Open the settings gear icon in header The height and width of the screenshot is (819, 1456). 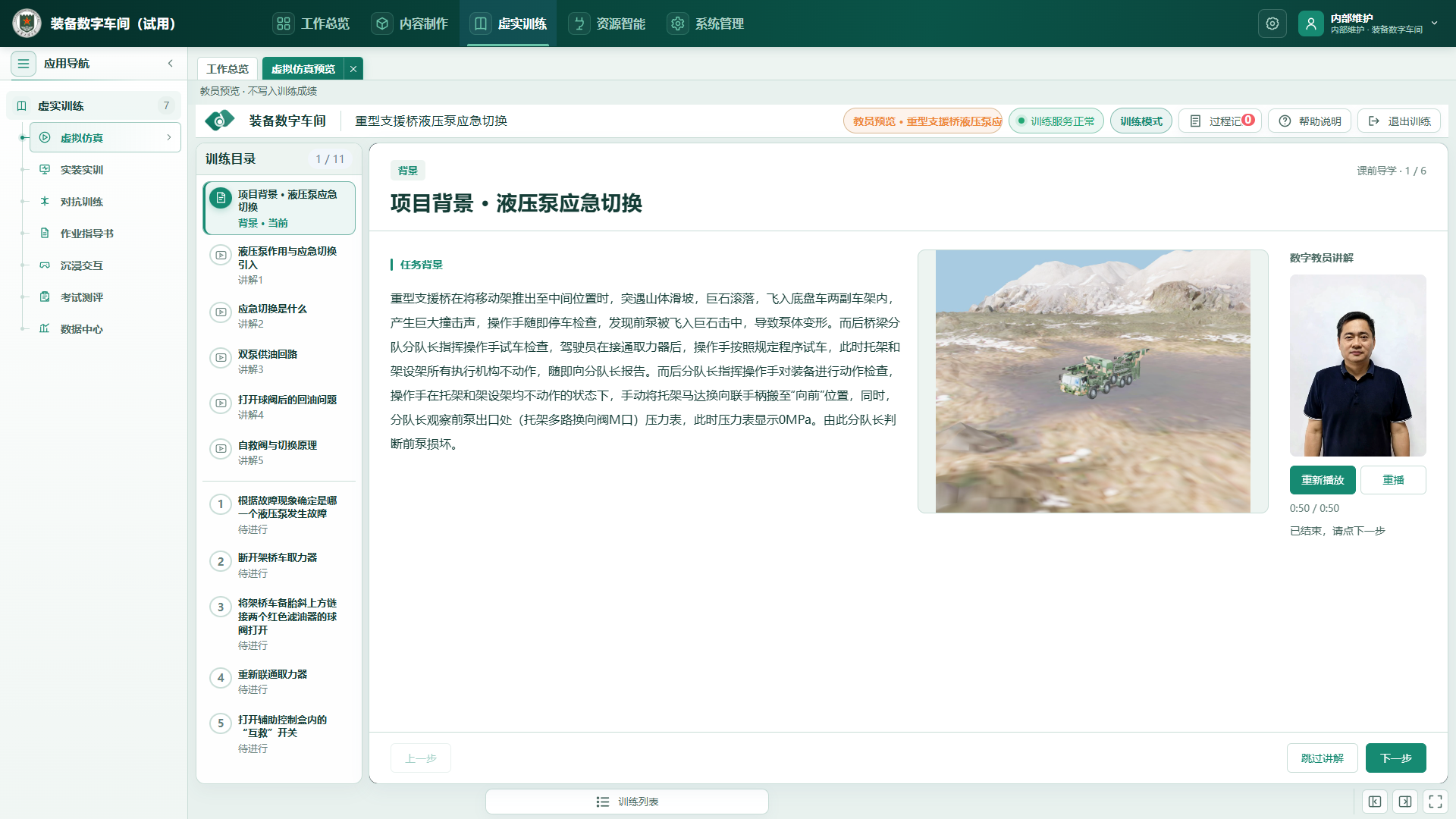[x=1272, y=24]
